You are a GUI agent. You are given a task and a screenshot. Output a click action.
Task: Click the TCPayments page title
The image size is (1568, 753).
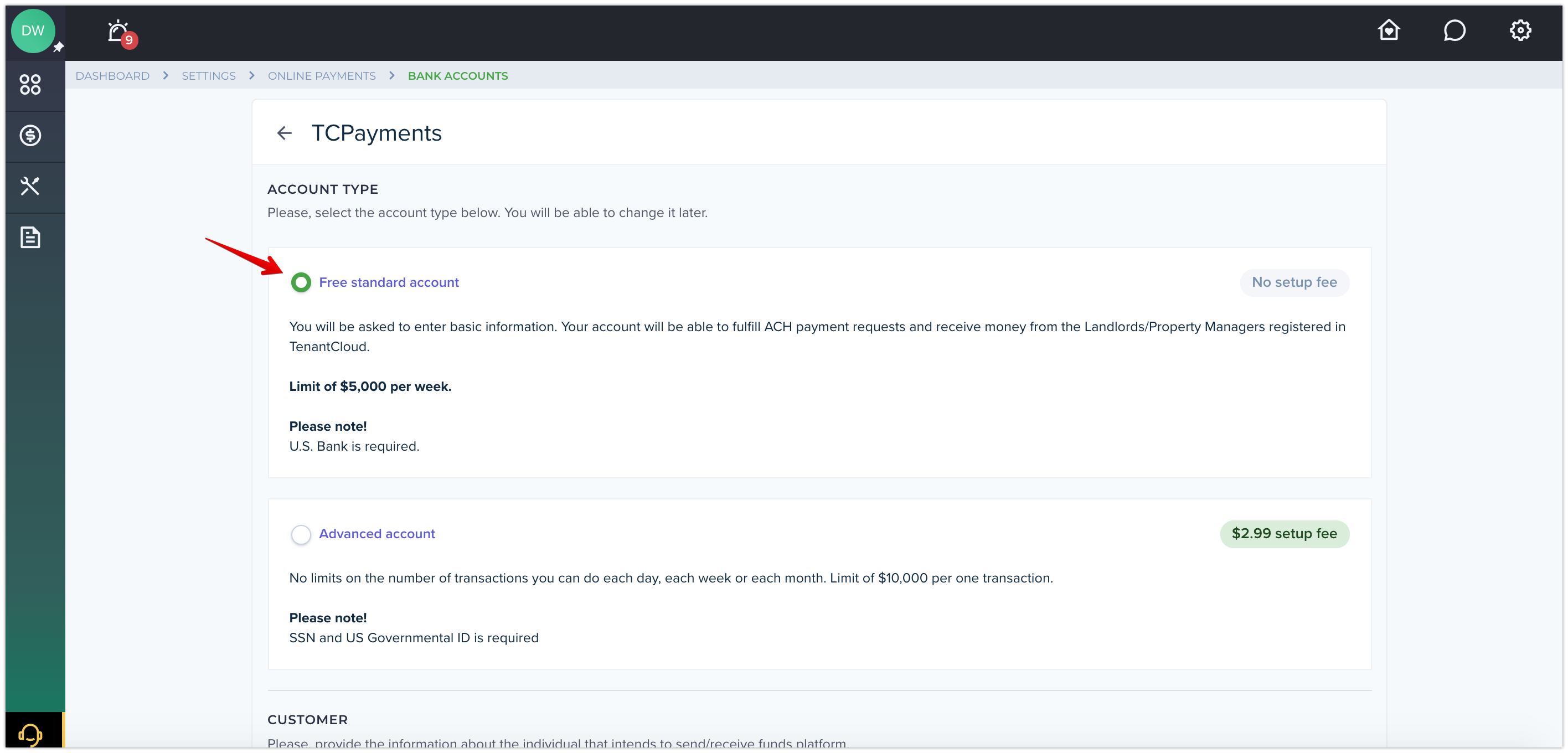coord(377,133)
